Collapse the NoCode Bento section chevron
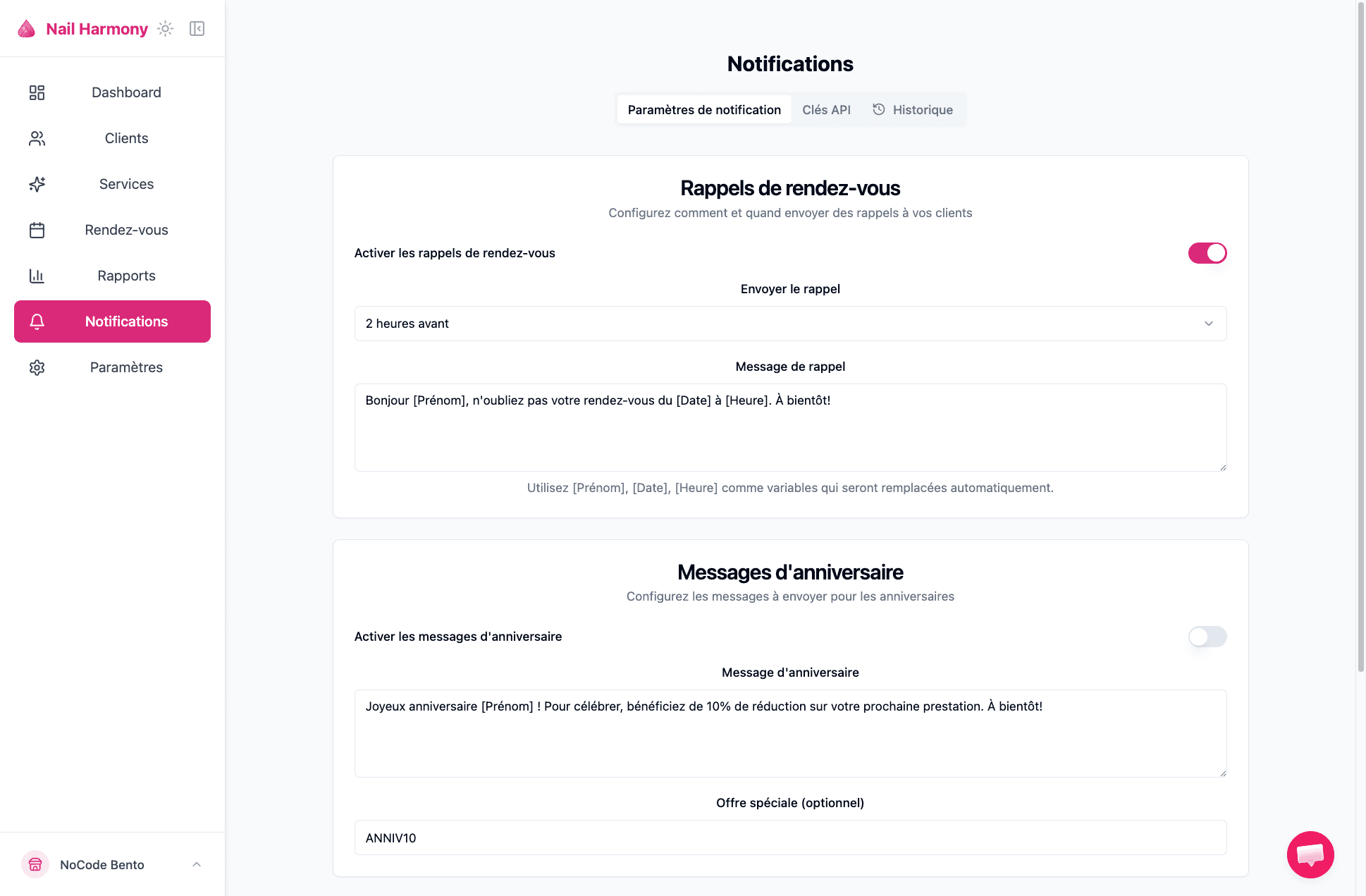Viewport: 1366px width, 896px height. (x=196, y=864)
